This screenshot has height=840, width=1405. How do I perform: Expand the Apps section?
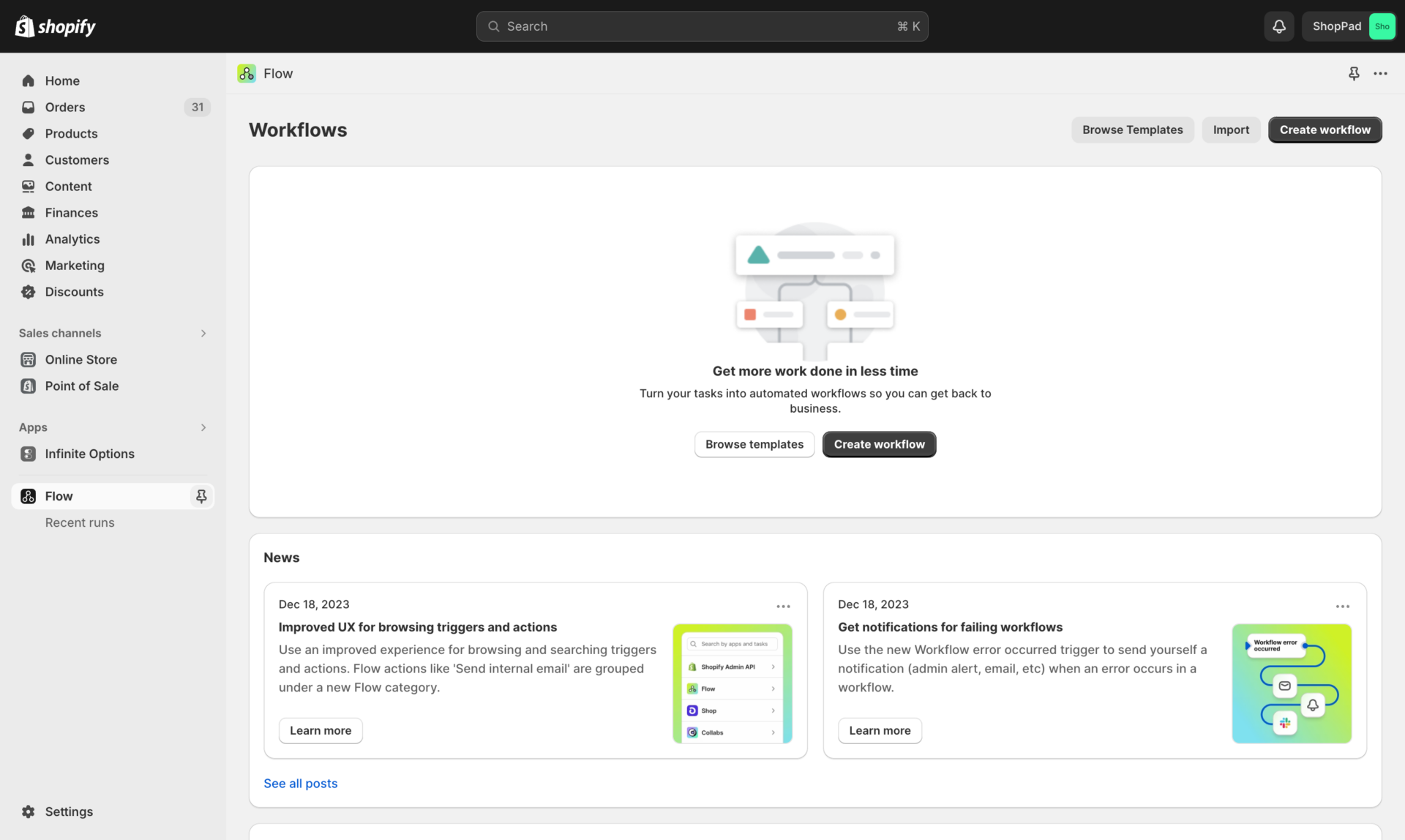203,427
